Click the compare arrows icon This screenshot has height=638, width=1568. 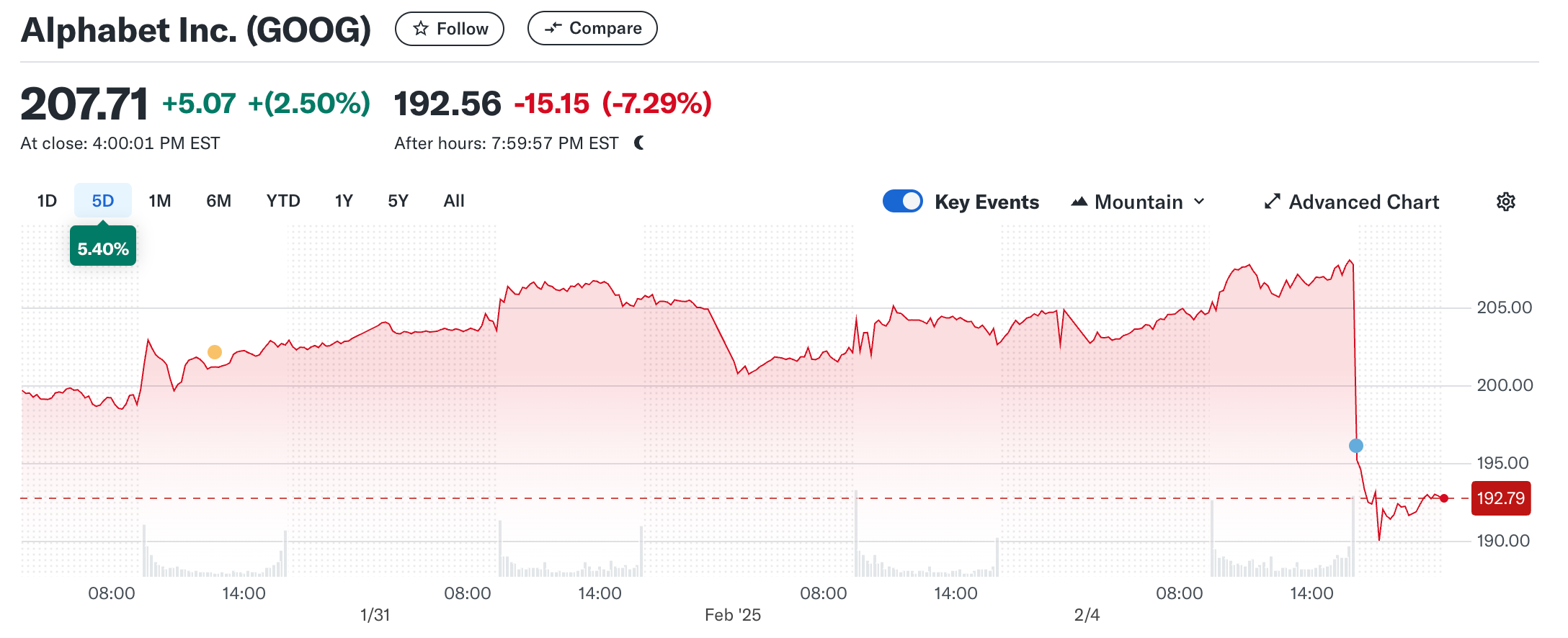(x=553, y=28)
